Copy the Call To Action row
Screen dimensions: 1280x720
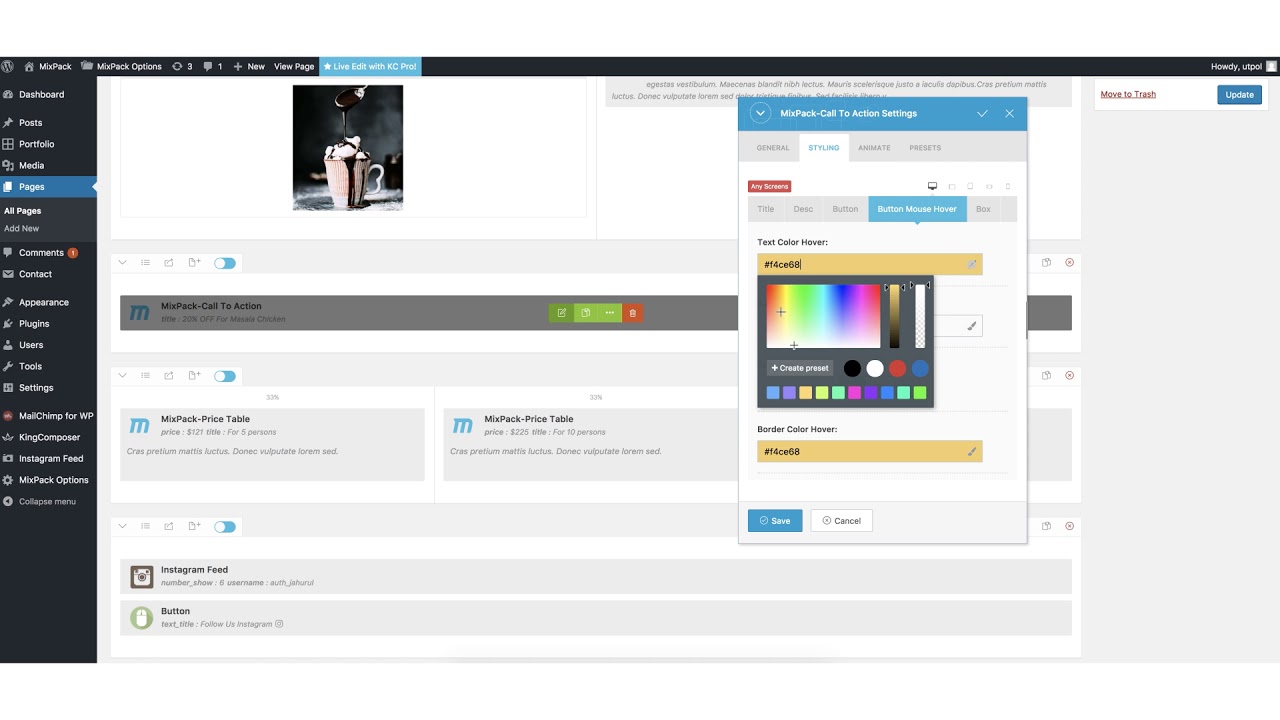1046,263
